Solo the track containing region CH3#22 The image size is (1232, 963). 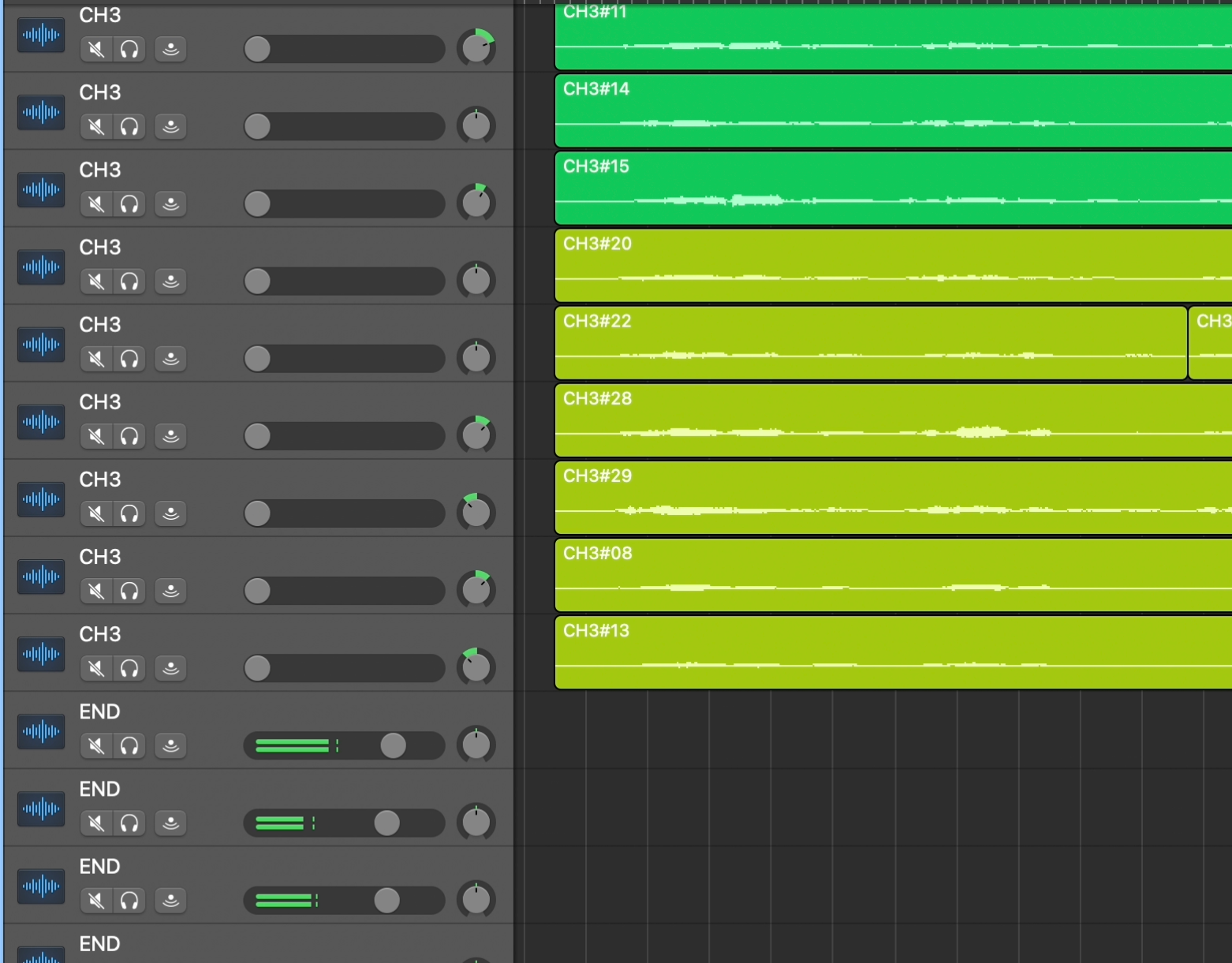click(129, 359)
